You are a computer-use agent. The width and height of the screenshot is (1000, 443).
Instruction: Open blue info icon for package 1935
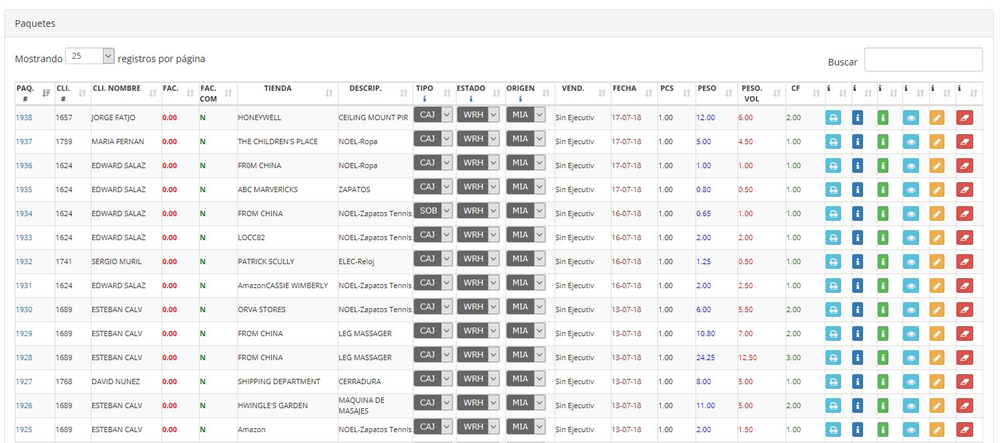(858, 189)
